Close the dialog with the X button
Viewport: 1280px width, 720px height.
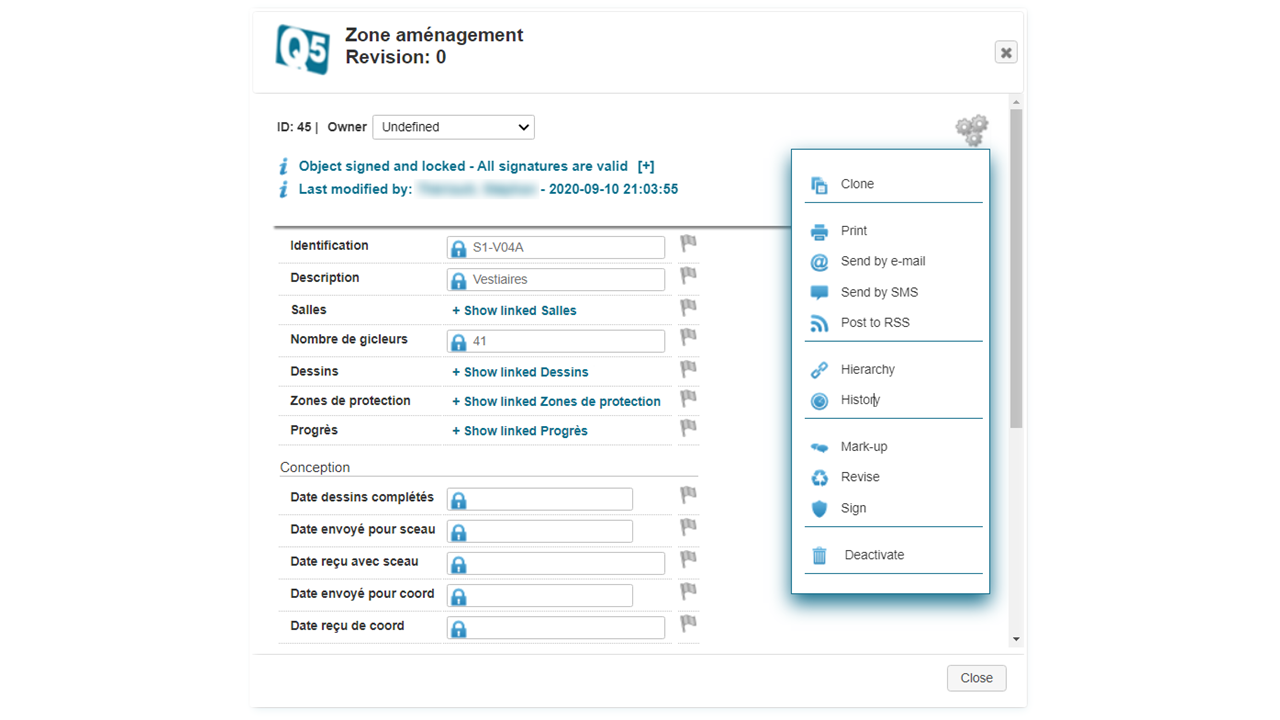pyautogui.click(x=1006, y=52)
